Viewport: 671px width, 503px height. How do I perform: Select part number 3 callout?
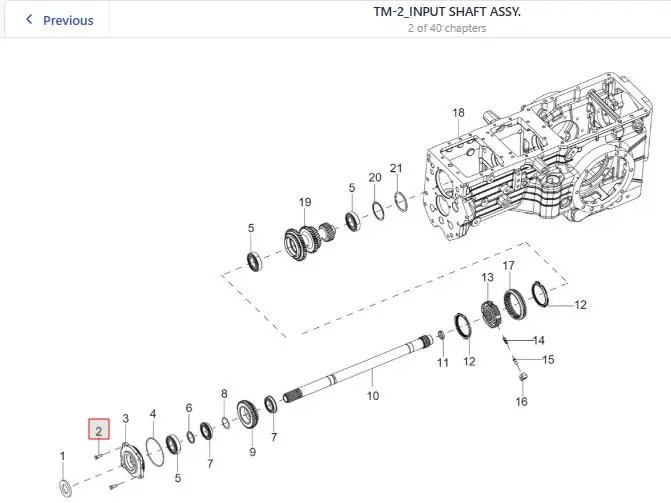pyautogui.click(x=125, y=419)
